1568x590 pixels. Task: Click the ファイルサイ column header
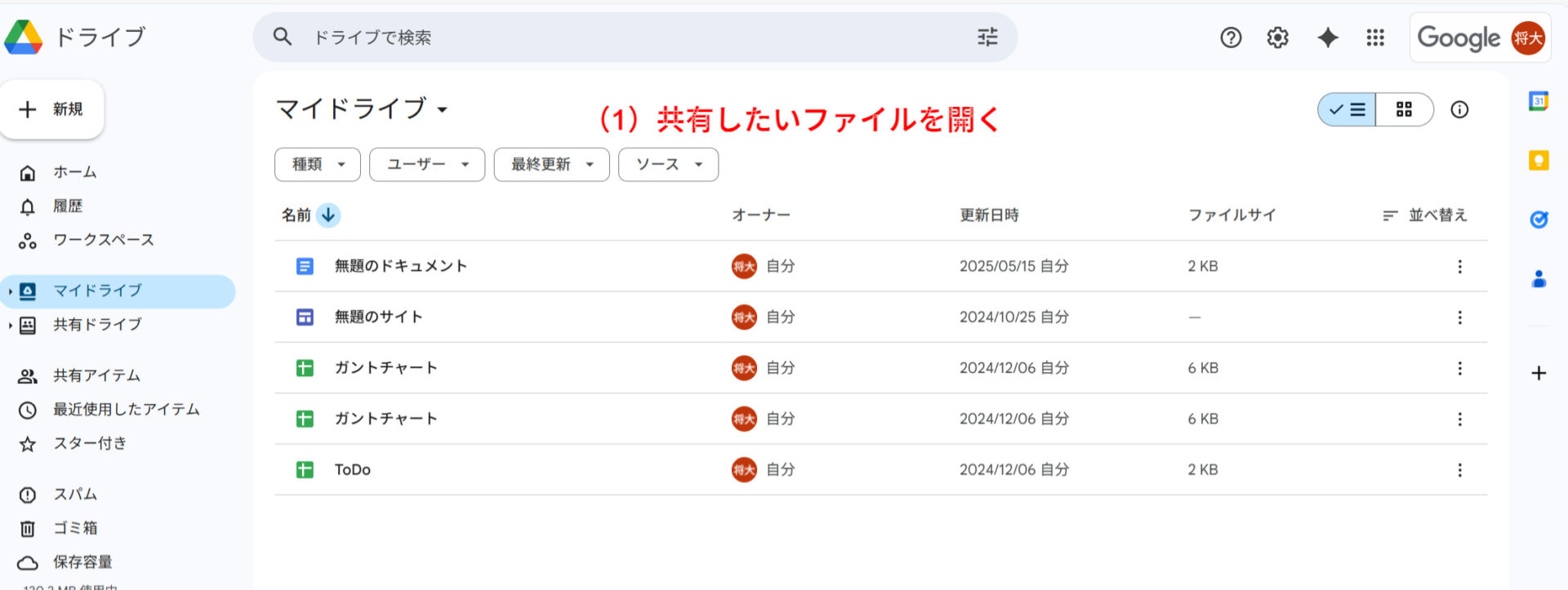pyautogui.click(x=1232, y=215)
